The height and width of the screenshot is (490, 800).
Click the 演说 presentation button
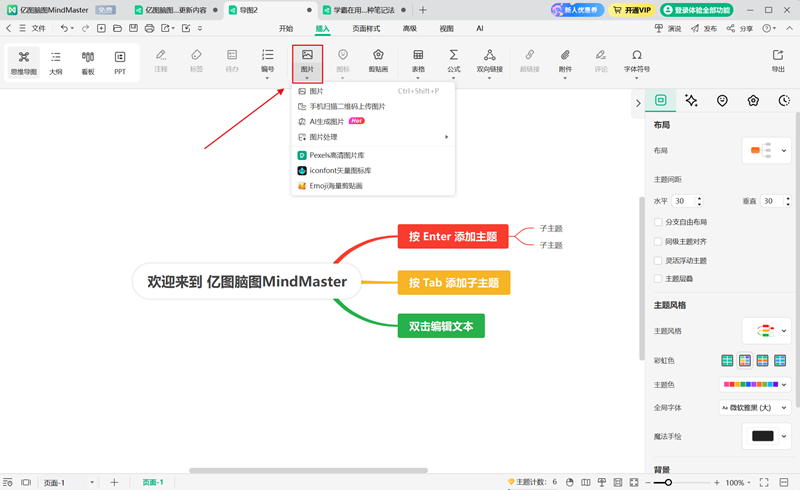668,29
